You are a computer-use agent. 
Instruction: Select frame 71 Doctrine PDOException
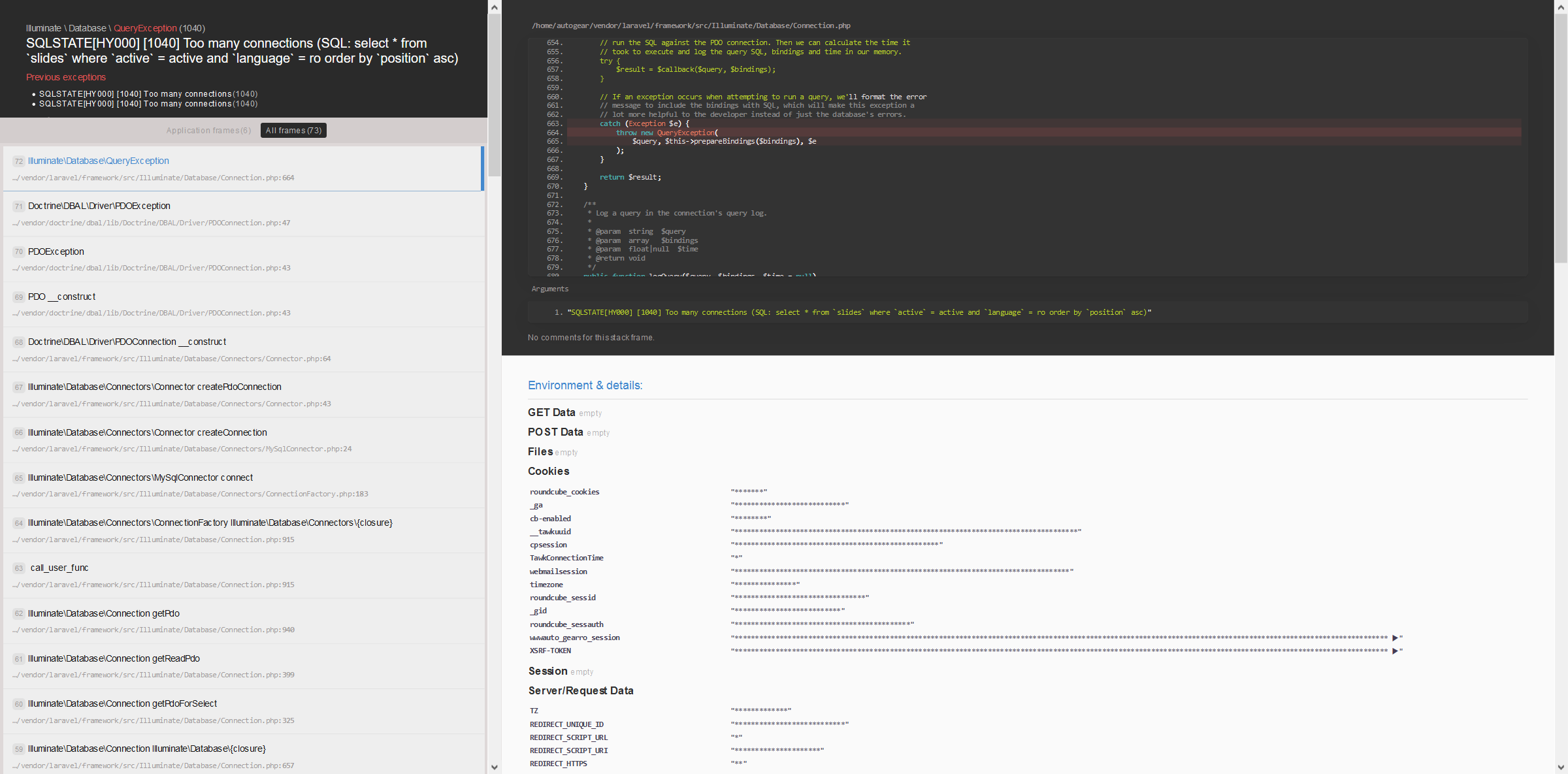click(242, 214)
